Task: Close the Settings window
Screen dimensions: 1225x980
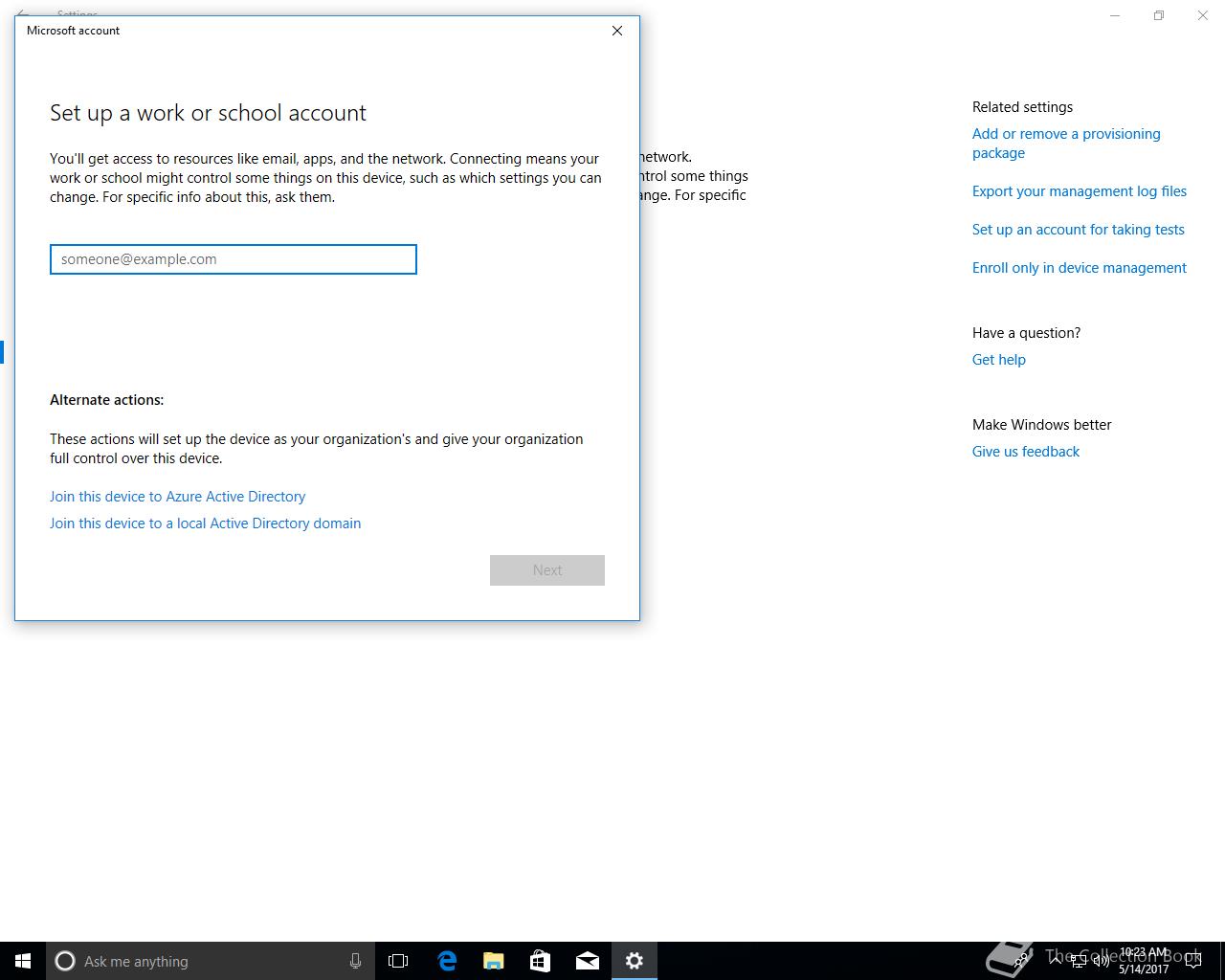Action: (x=1203, y=15)
